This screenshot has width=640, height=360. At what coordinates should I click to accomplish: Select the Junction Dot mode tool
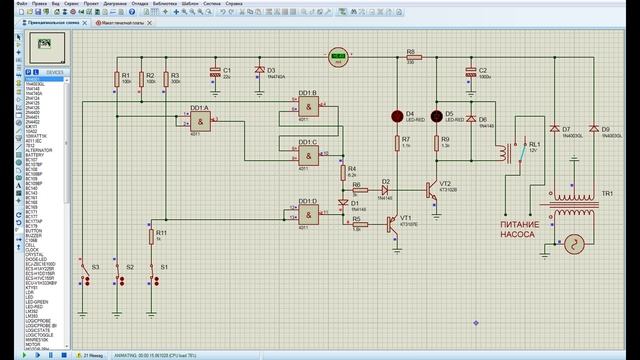pos(19,52)
